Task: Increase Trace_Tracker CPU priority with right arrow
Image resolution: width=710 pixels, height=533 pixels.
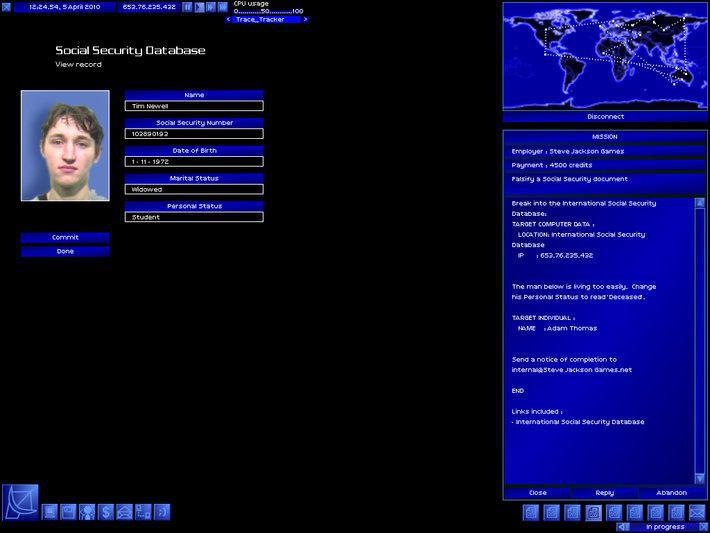Action: coord(305,19)
